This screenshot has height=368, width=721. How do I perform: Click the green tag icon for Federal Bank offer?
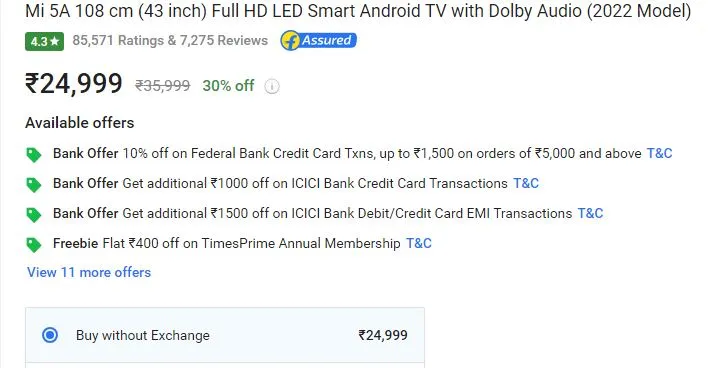coord(34,155)
